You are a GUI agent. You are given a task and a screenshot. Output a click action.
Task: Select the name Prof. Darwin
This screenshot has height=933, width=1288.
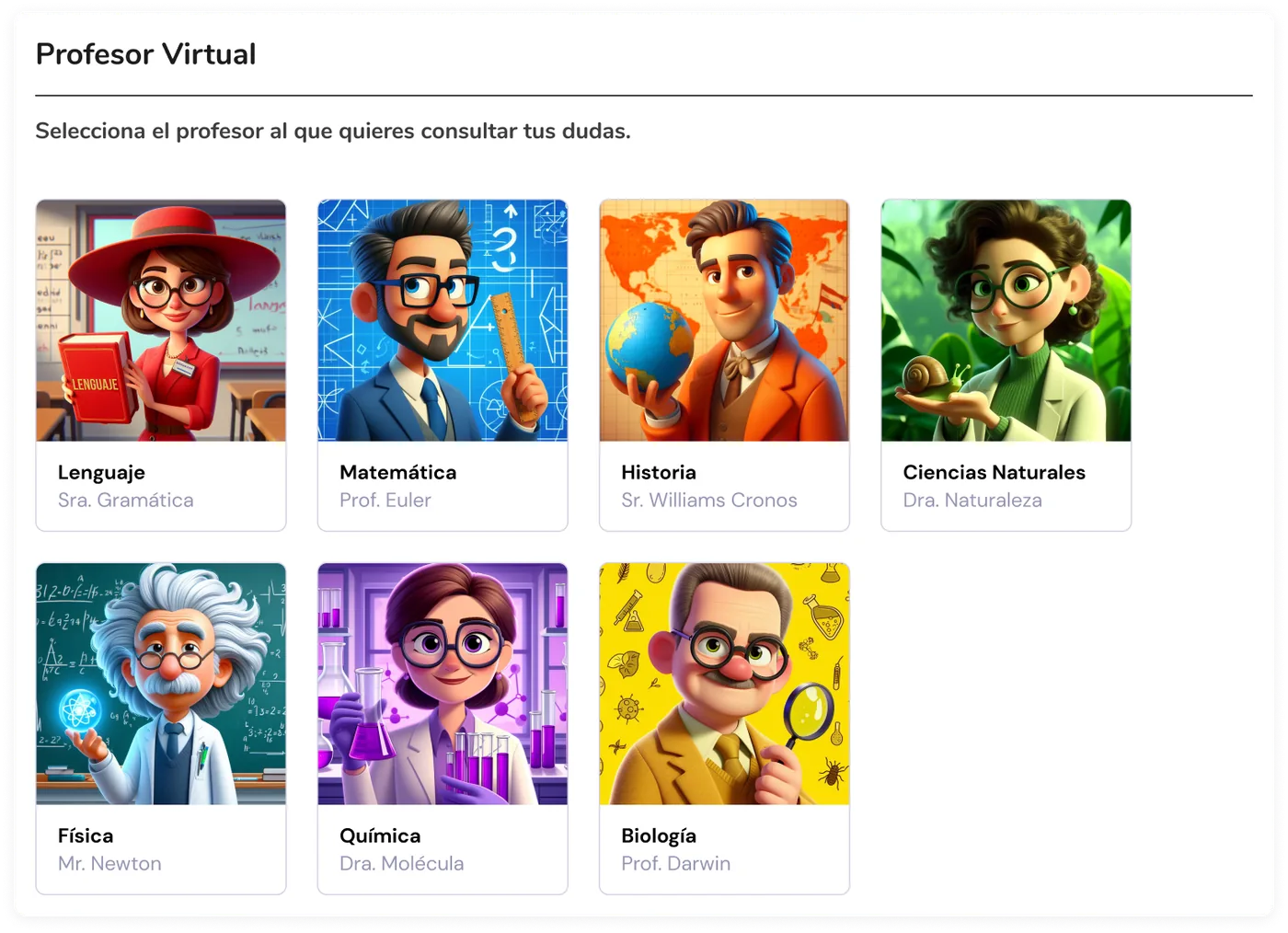(676, 863)
